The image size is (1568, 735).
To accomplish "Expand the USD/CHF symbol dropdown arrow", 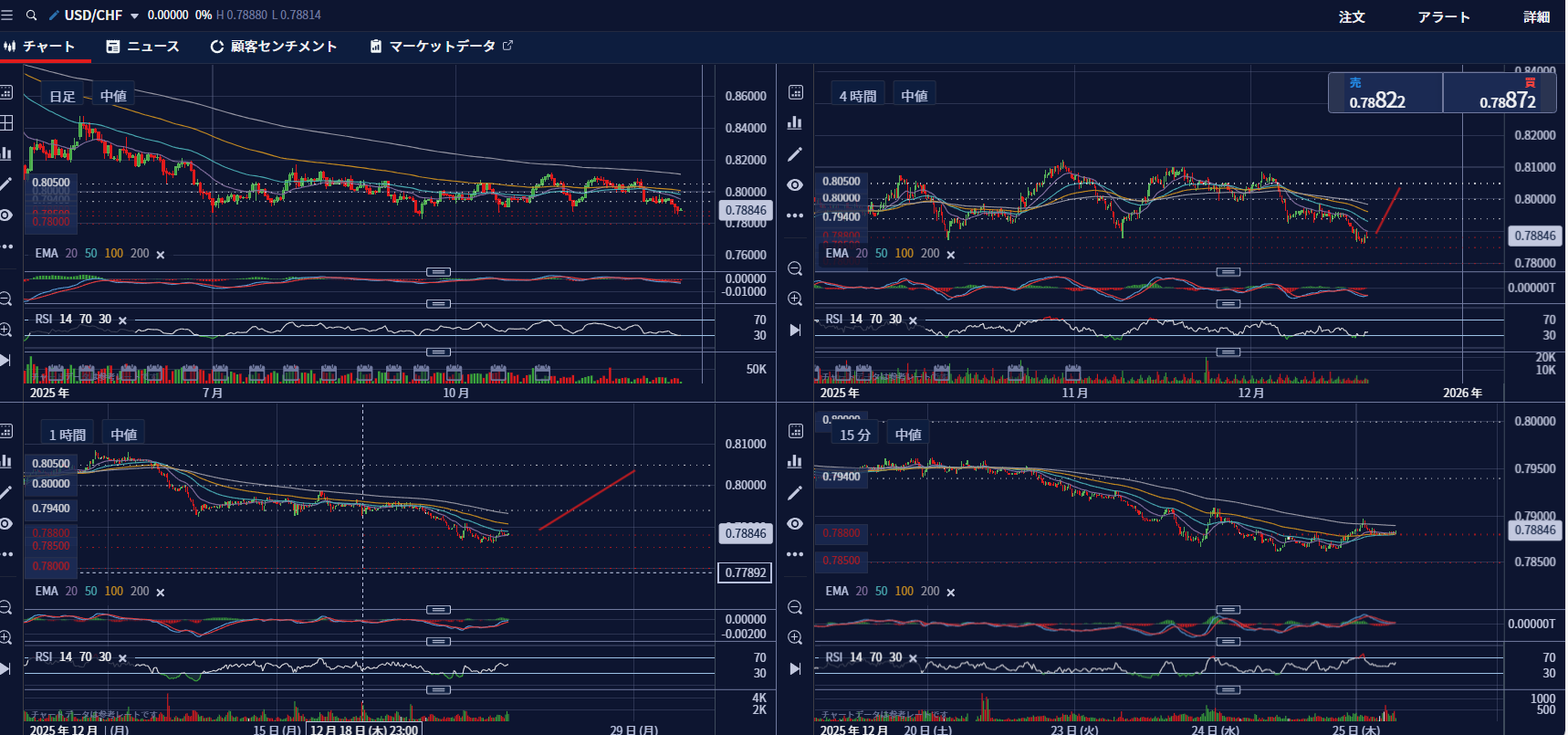I will [x=134, y=16].
